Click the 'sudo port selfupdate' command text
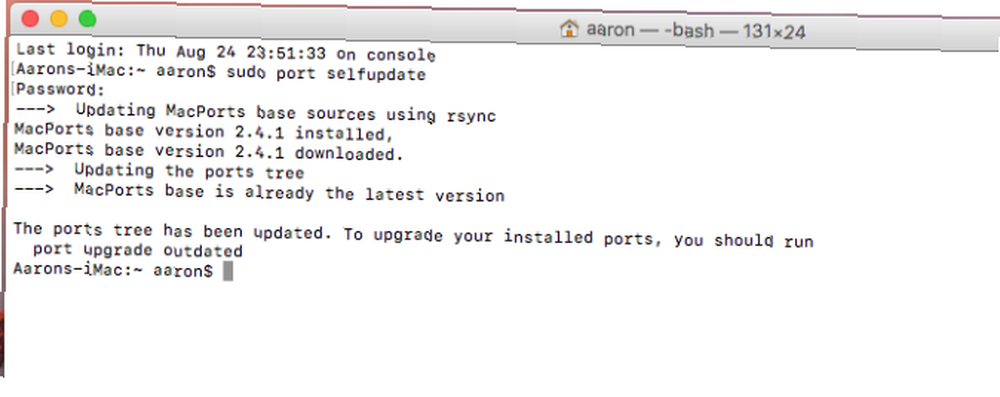1000x397 pixels. (x=326, y=73)
